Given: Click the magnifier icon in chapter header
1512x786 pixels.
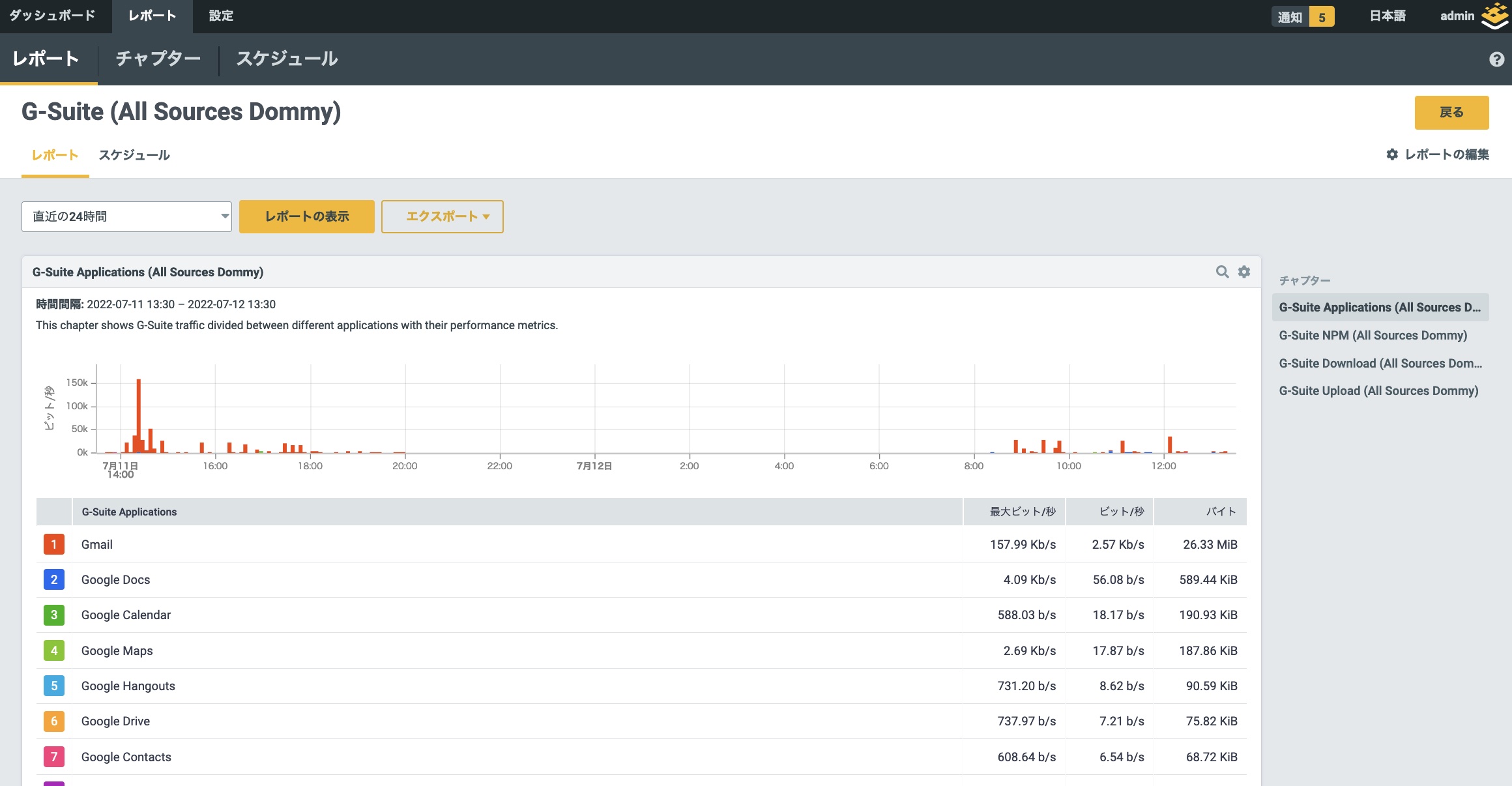Looking at the screenshot, I should pyautogui.click(x=1222, y=272).
